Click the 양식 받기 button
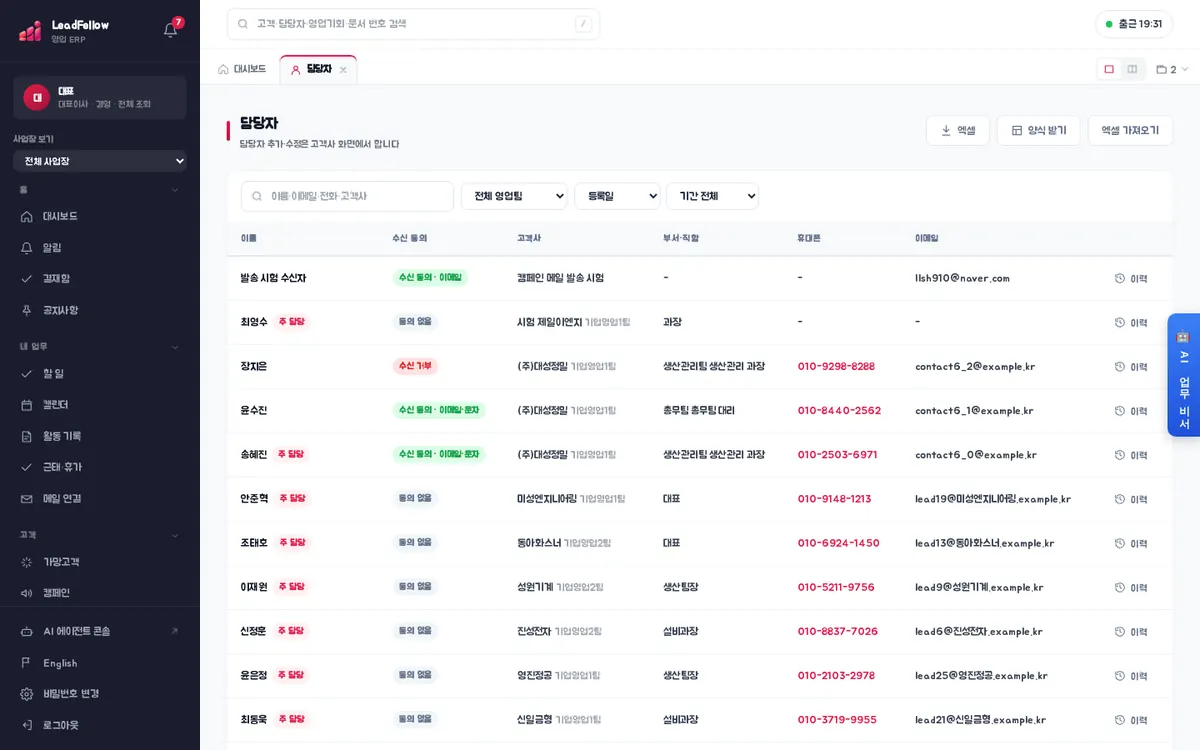 coord(1038,130)
